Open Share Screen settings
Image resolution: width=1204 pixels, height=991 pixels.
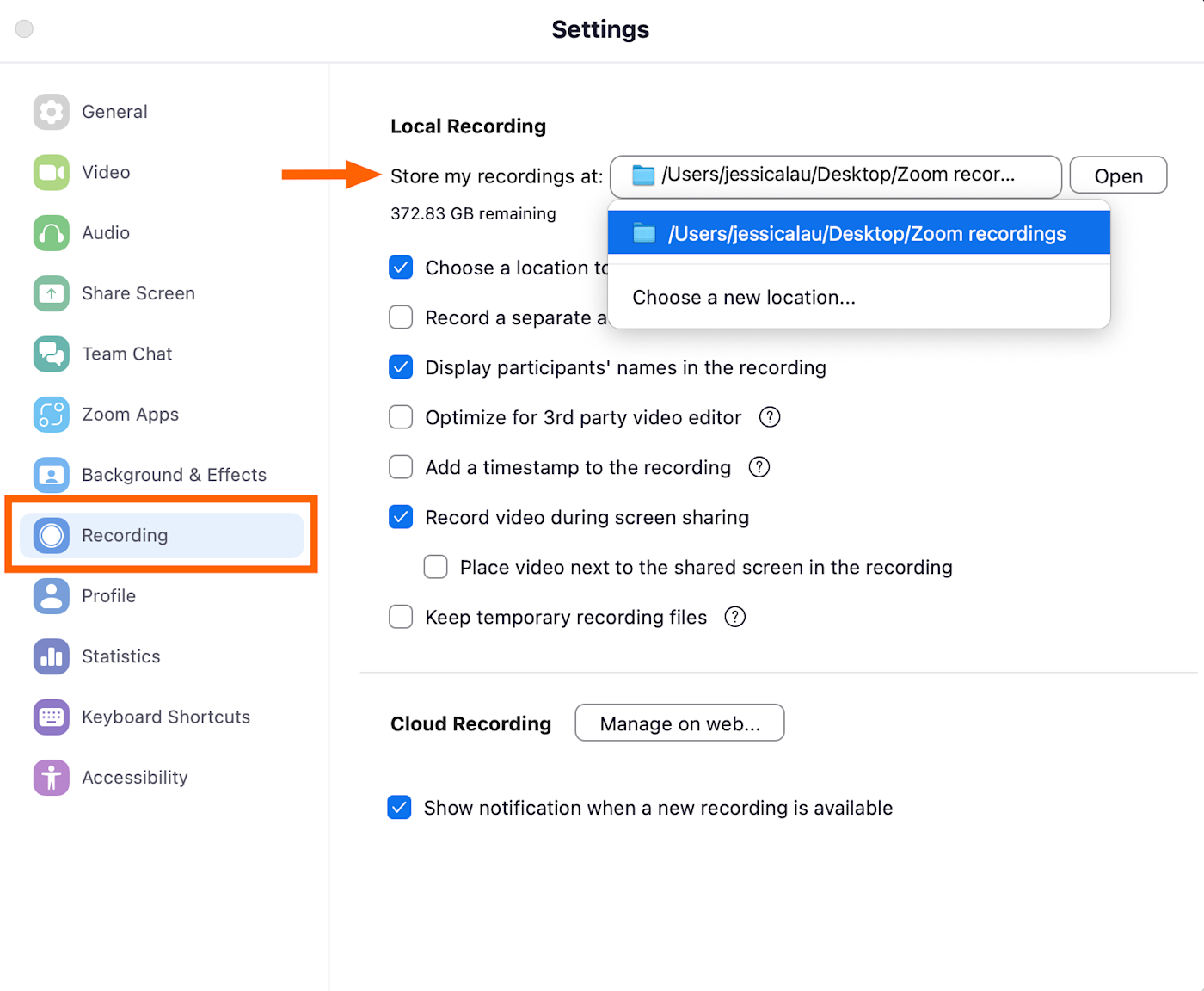click(162, 293)
